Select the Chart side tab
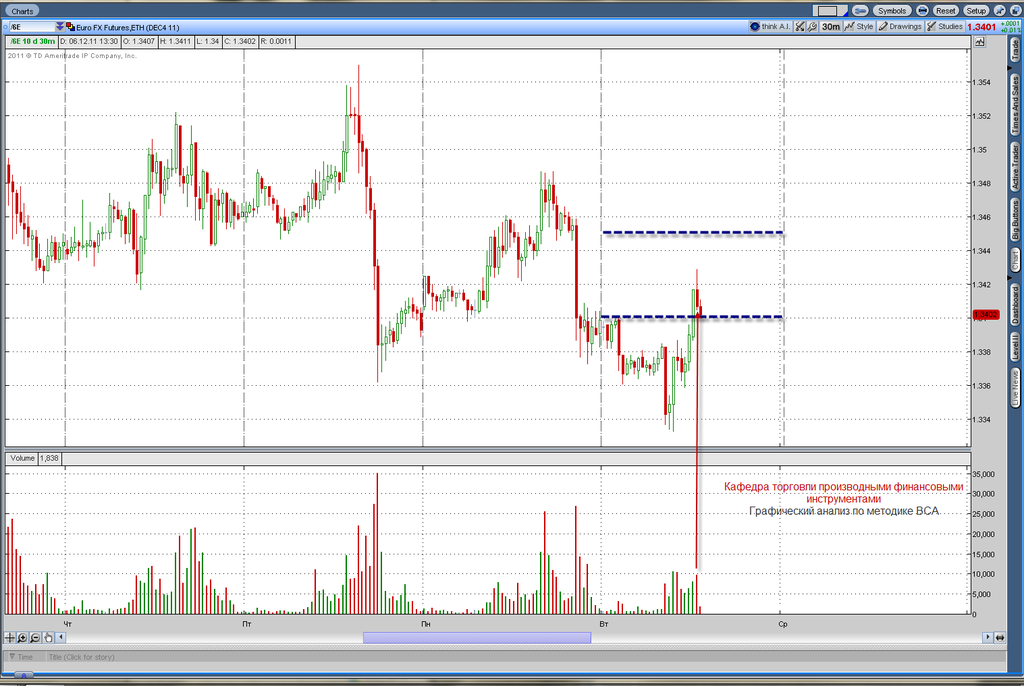1024x686 pixels. tap(1015, 261)
